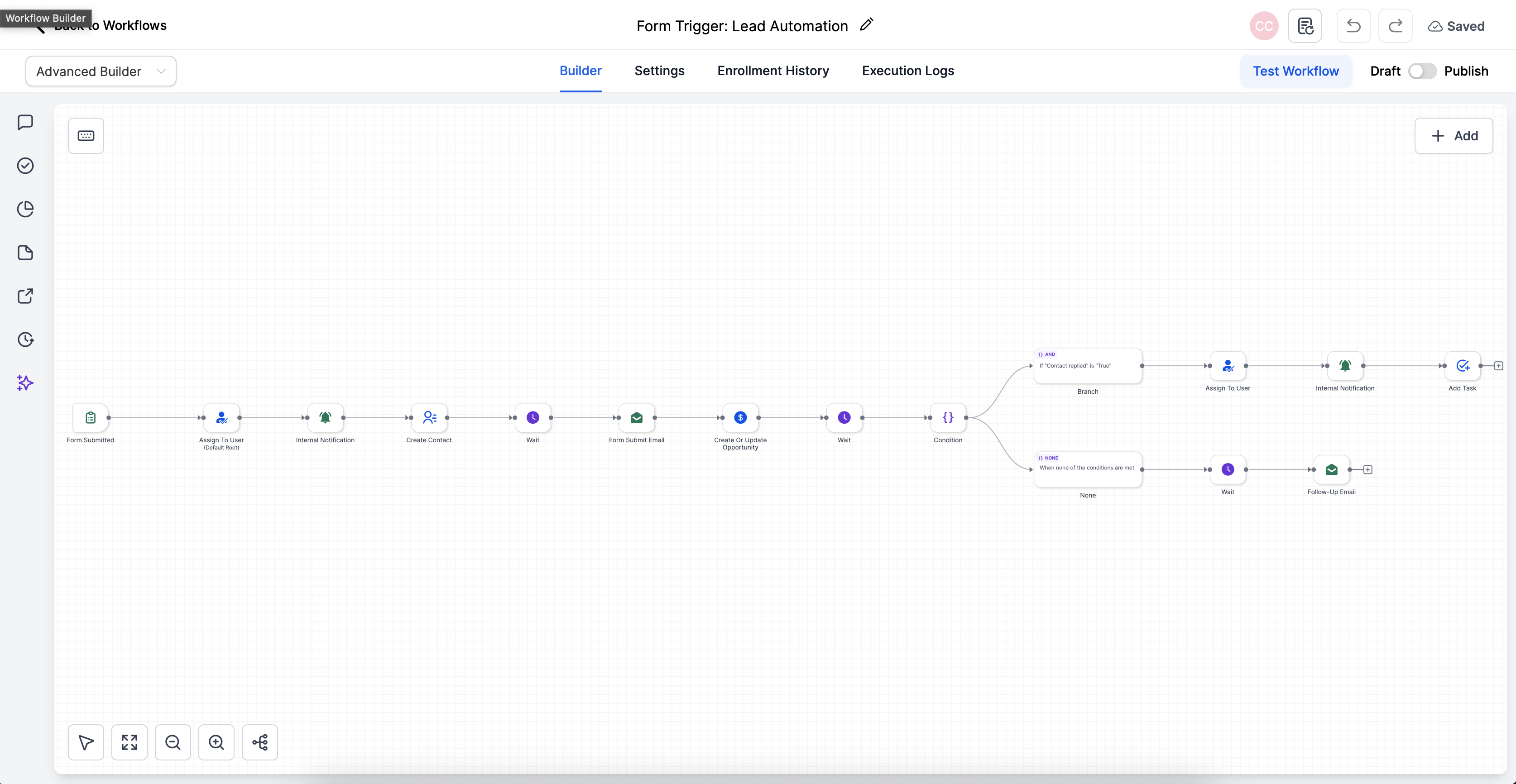Select the Condition node
The image size is (1516, 784).
coord(948,418)
